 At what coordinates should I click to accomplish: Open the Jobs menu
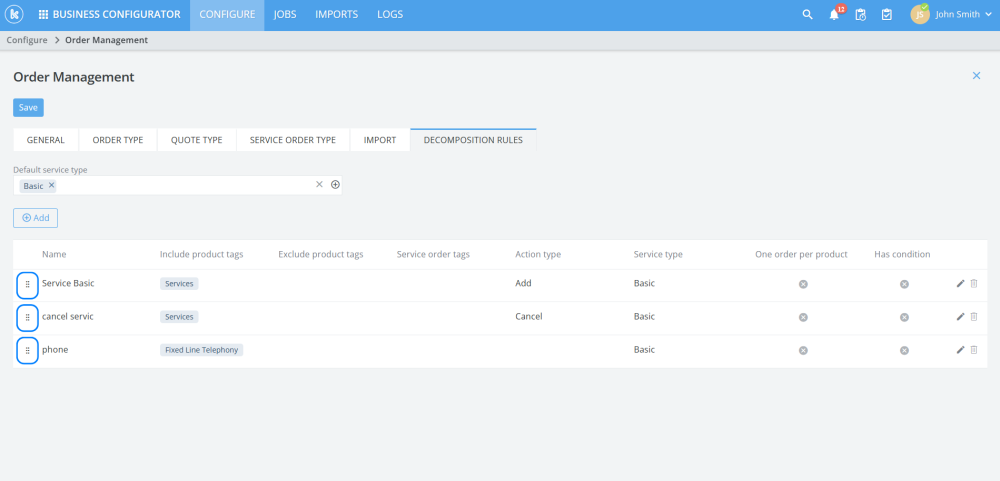tap(285, 15)
